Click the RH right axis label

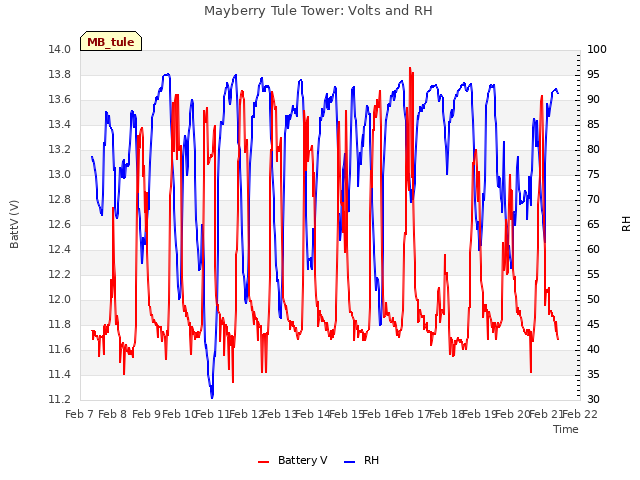pos(626,224)
